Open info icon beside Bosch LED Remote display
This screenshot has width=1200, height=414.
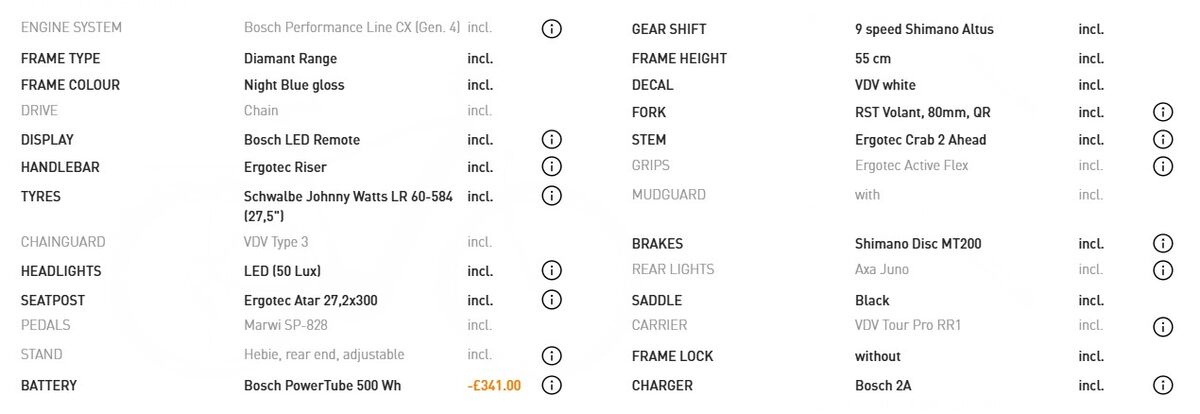(x=551, y=140)
